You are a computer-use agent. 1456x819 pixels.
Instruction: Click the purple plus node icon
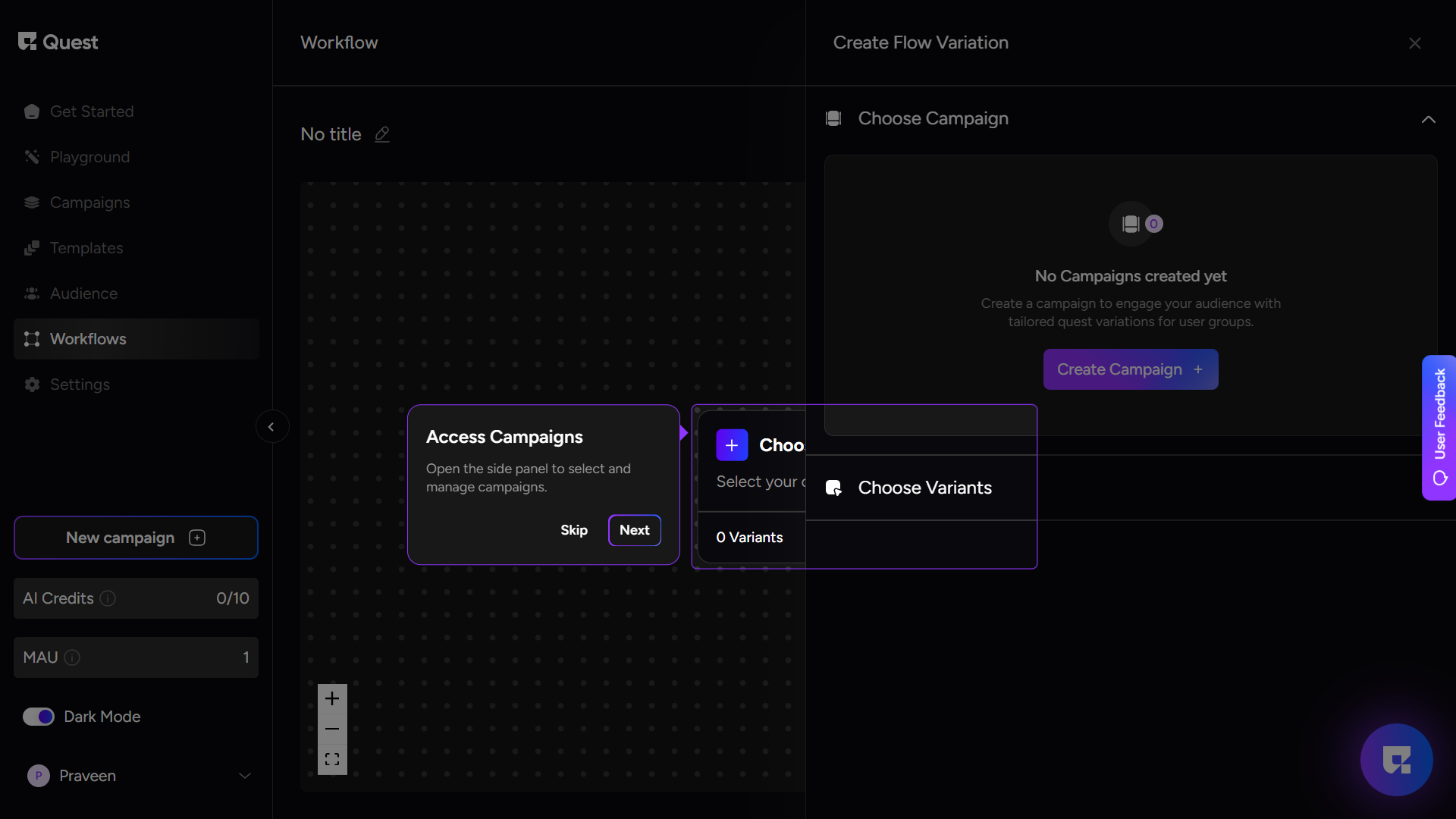pyautogui.click(x=732, y=445)
